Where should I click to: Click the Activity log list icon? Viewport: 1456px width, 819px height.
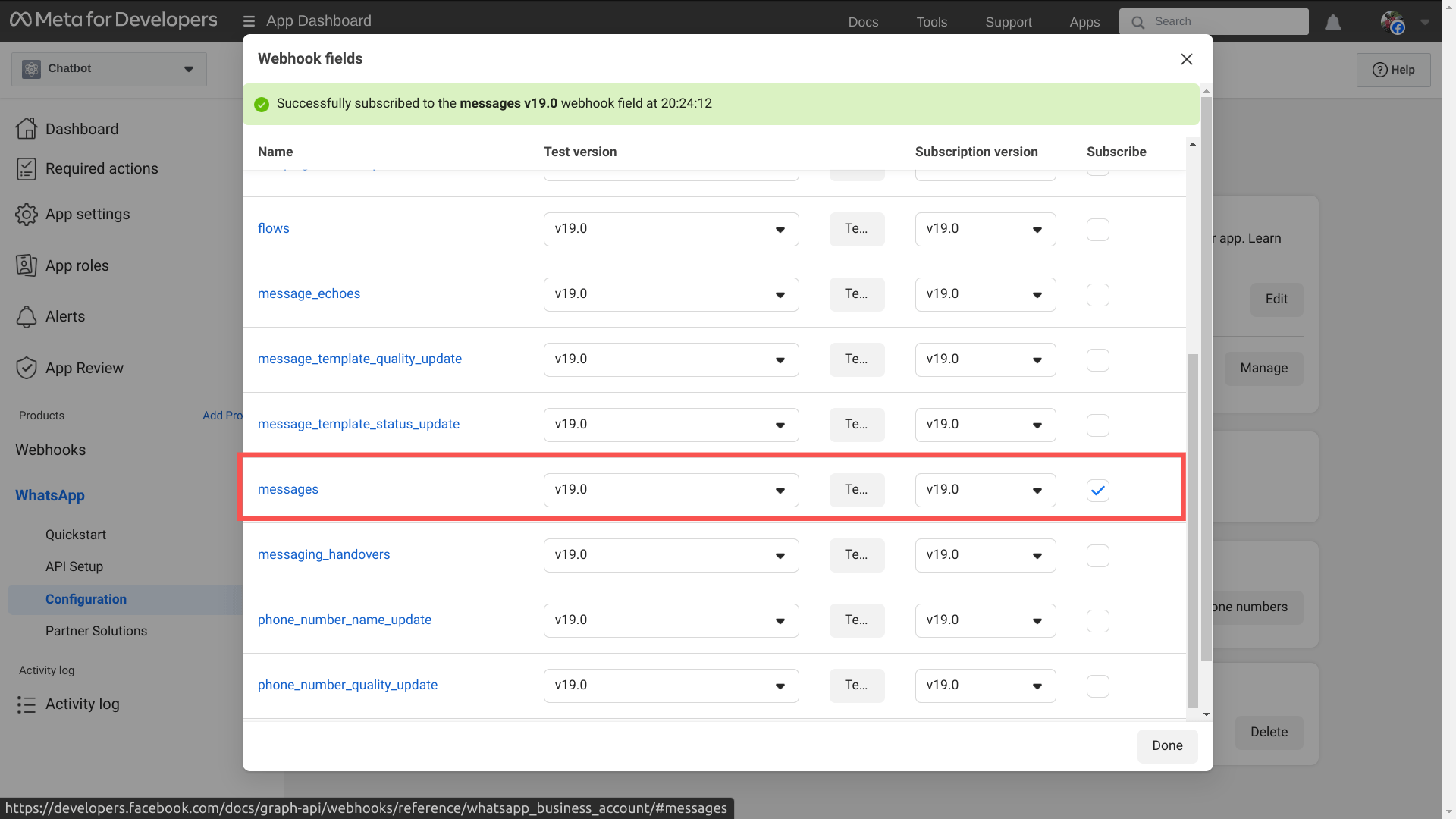click(27, 704)
